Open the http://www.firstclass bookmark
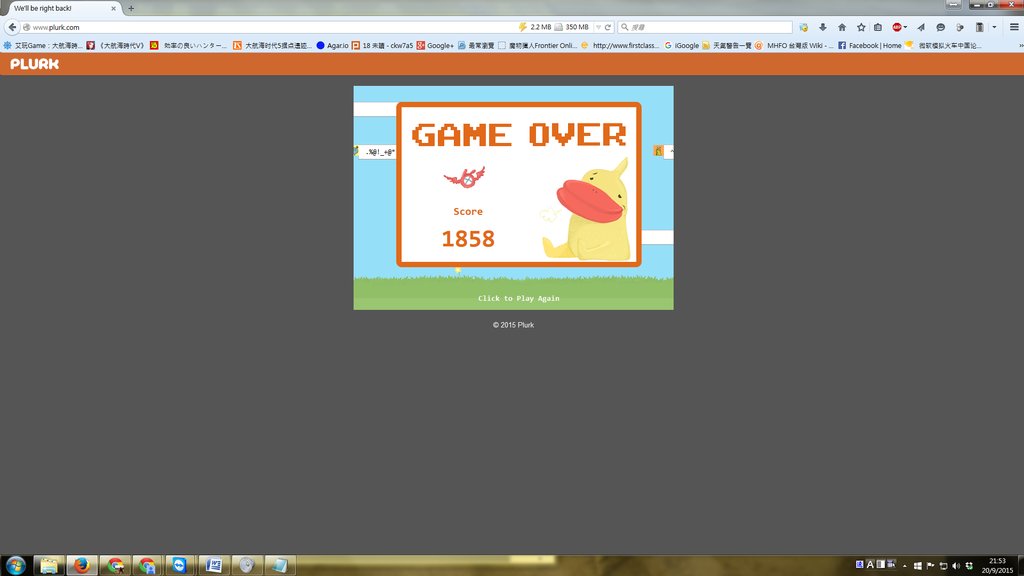This screenshot has width=1024, height=576. (x=620, y=46)
